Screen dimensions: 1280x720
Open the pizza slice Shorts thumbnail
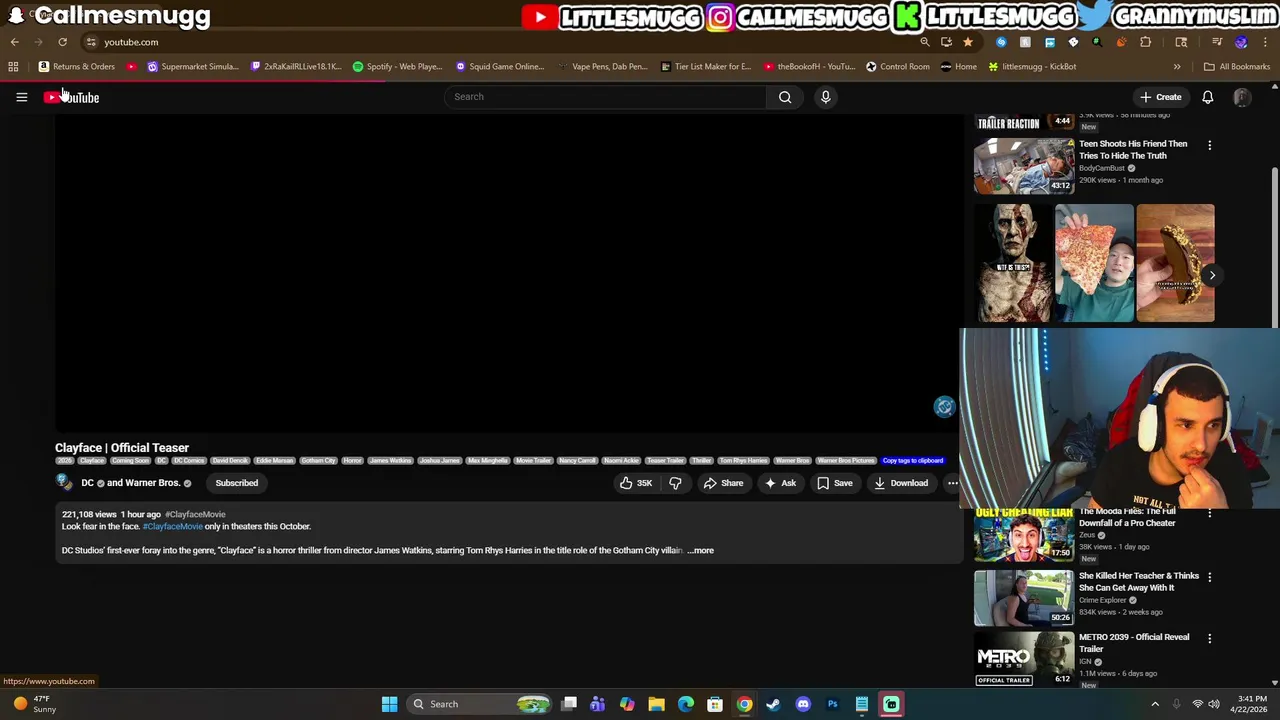pos(1094,264)
